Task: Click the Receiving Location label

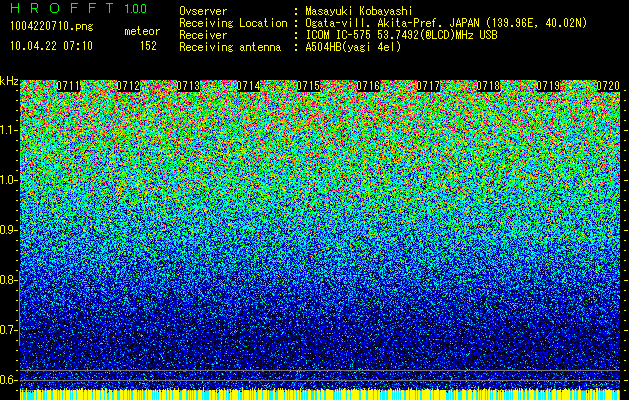Action: (x=233, y=24)
